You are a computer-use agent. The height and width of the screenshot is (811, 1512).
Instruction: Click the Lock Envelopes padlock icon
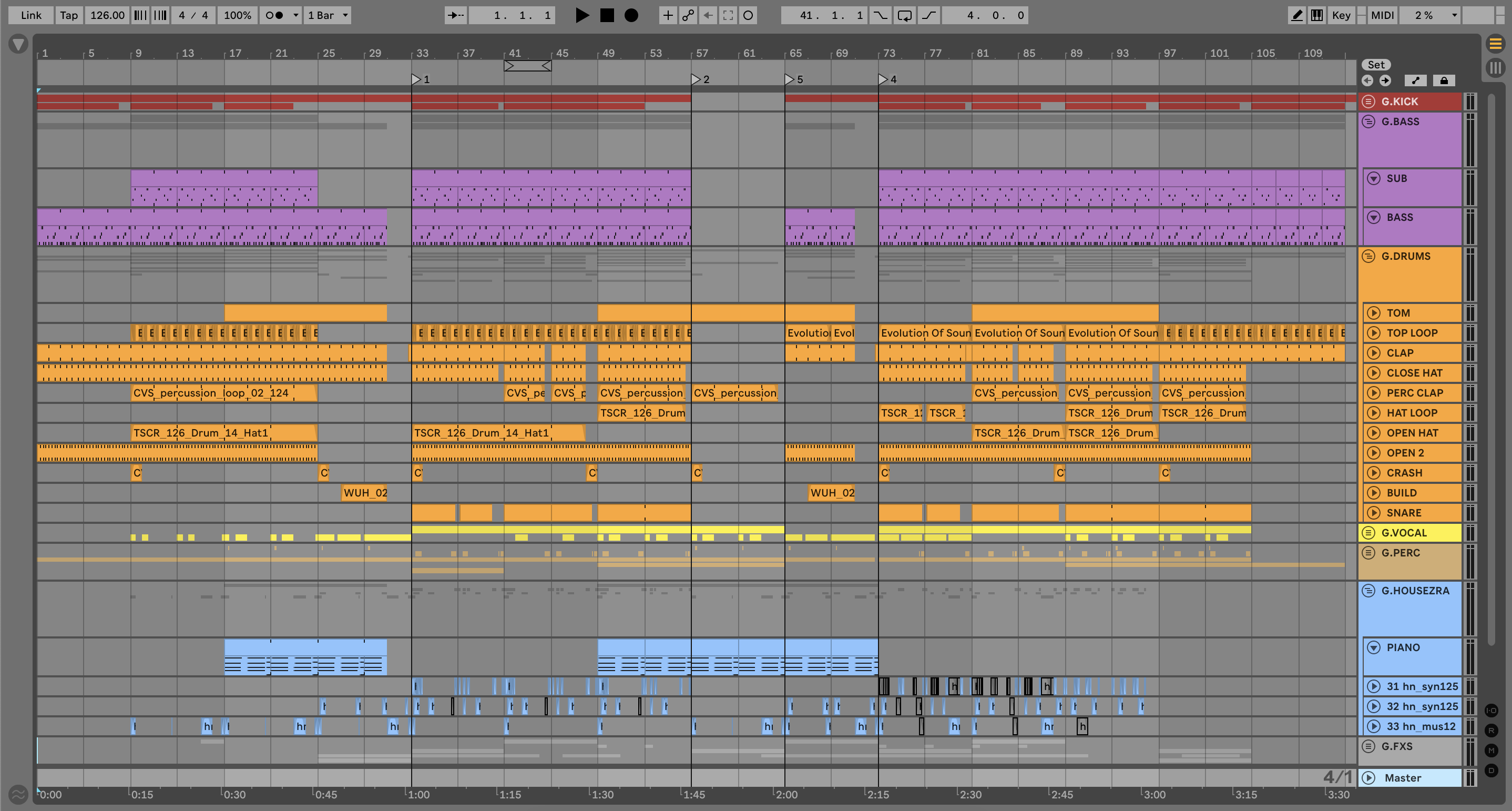click(1444, 80)
